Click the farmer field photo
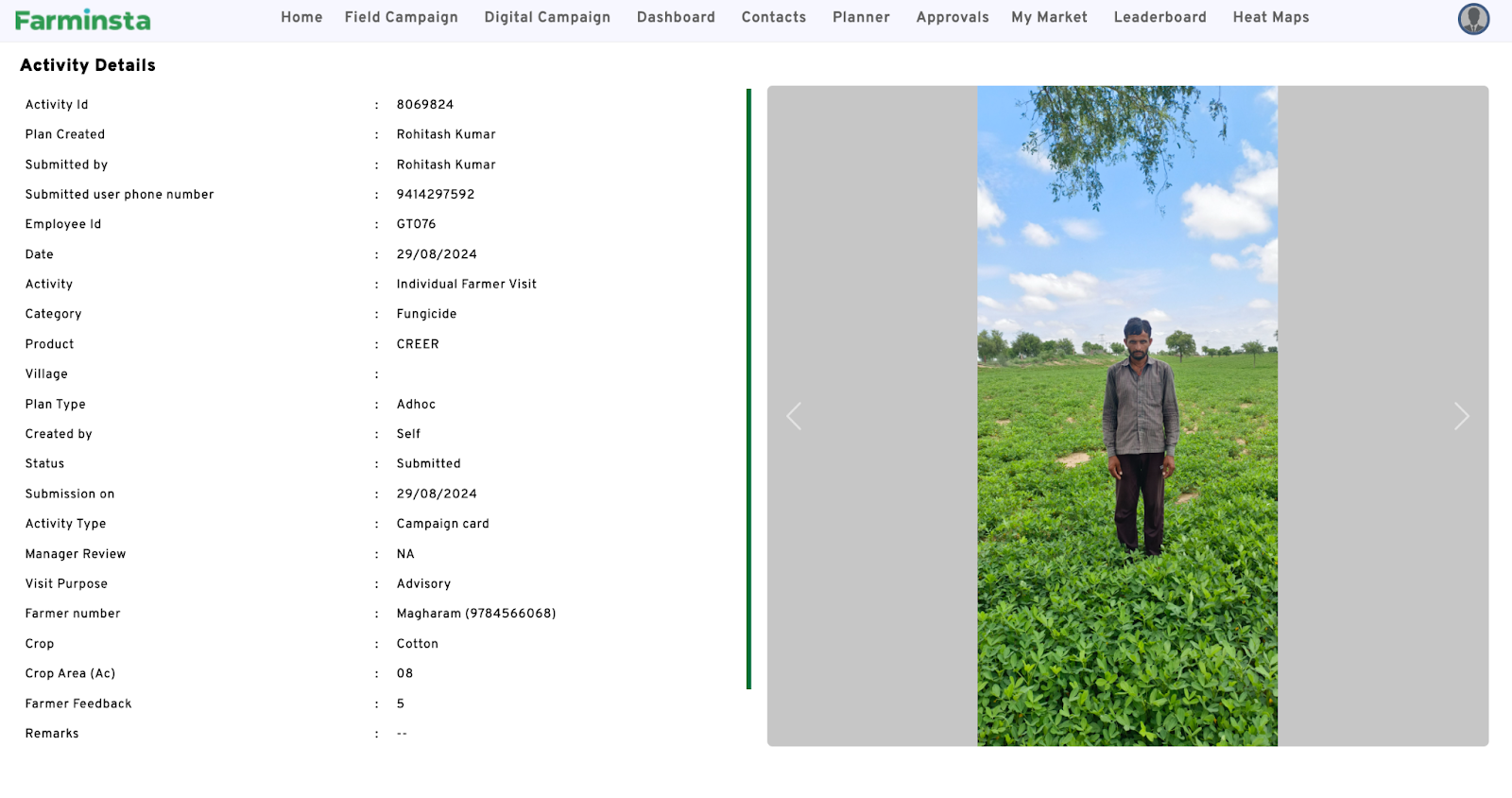 (1126, 416)
